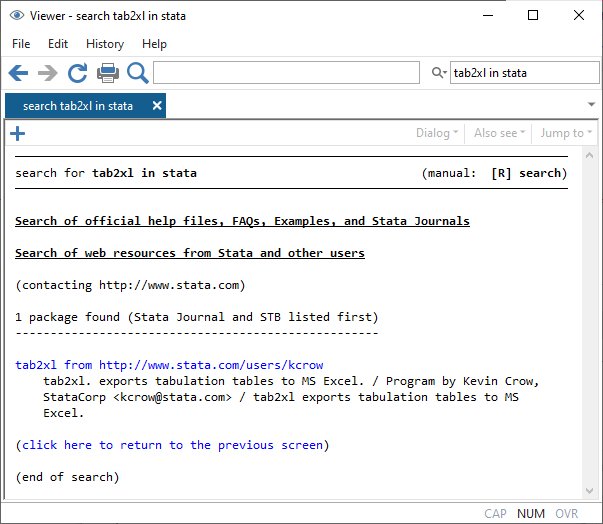Close the 'search tab2xl in stata' tab

[157, 105]
